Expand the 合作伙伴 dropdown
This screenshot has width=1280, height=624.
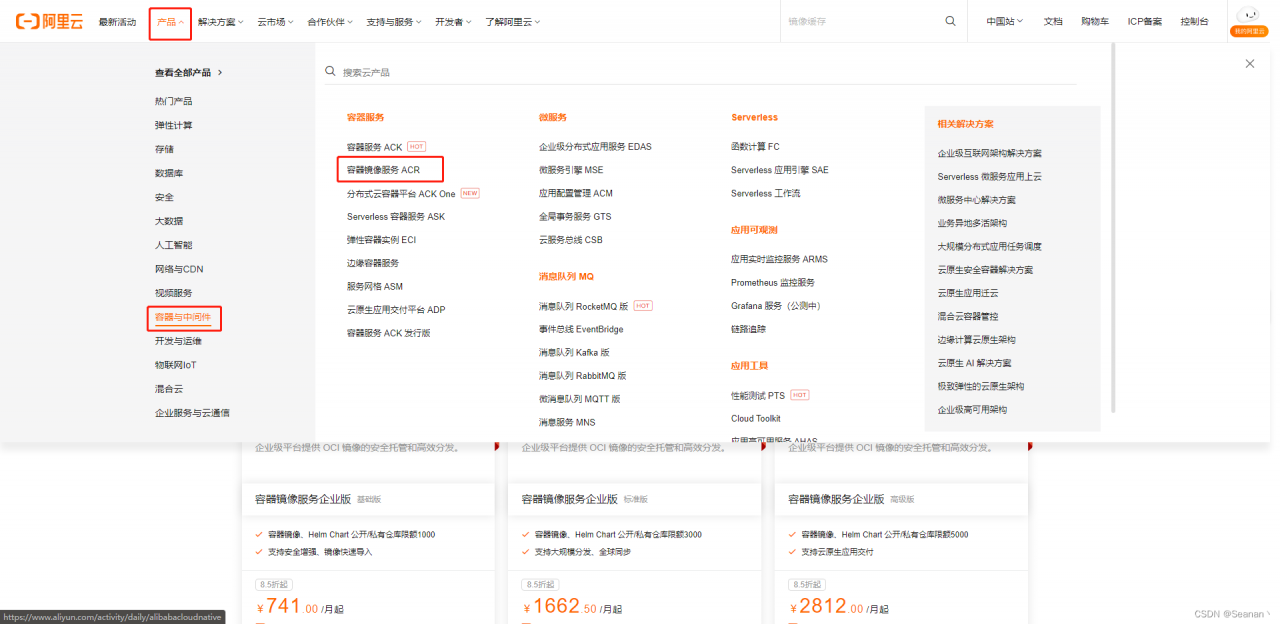tap(330, 22)
